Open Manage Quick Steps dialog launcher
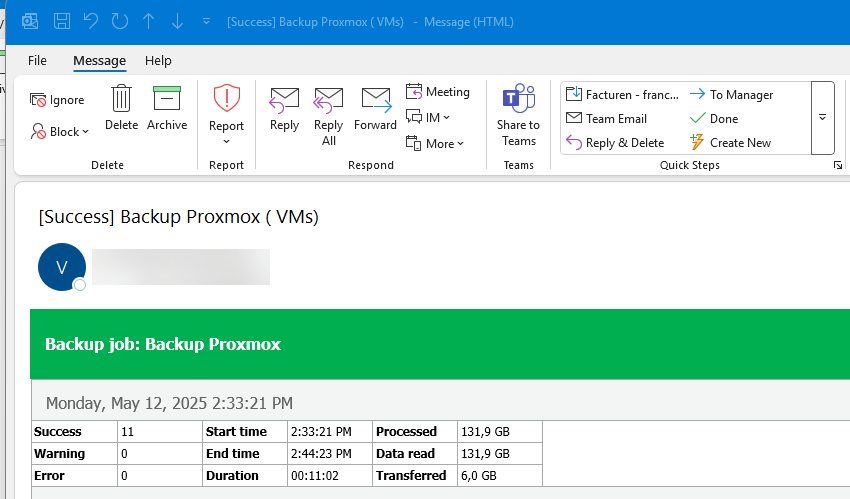This screenshot has height=499, width=850. click(838, 165)
